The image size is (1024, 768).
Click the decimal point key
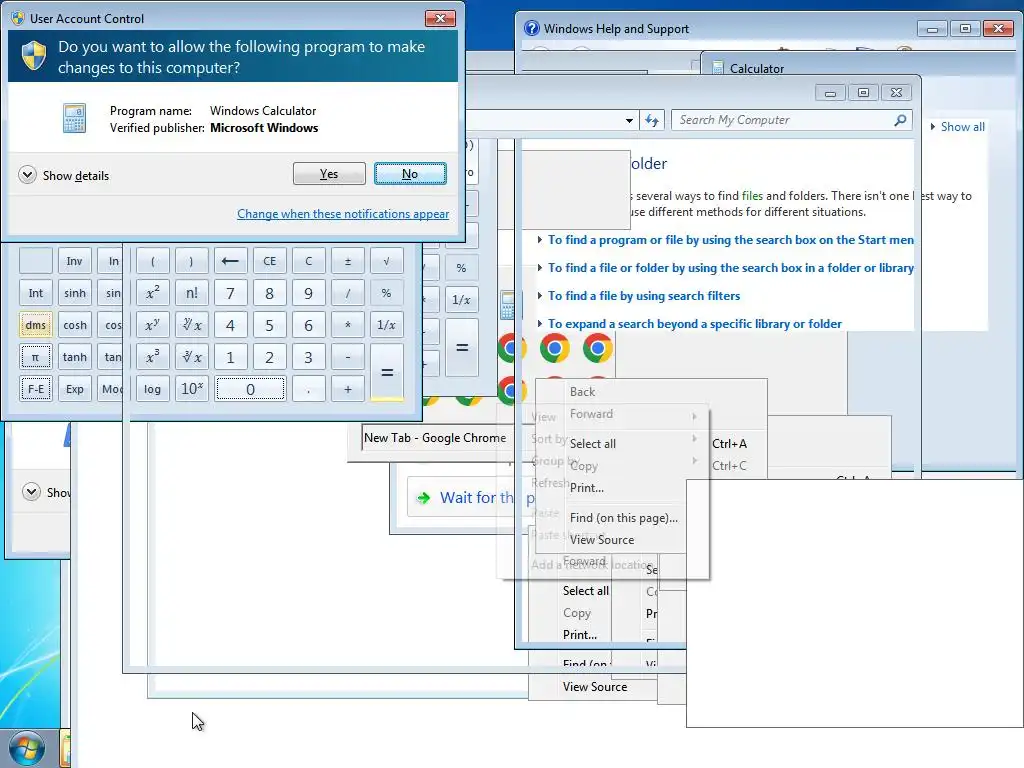[x=308, y=389]
